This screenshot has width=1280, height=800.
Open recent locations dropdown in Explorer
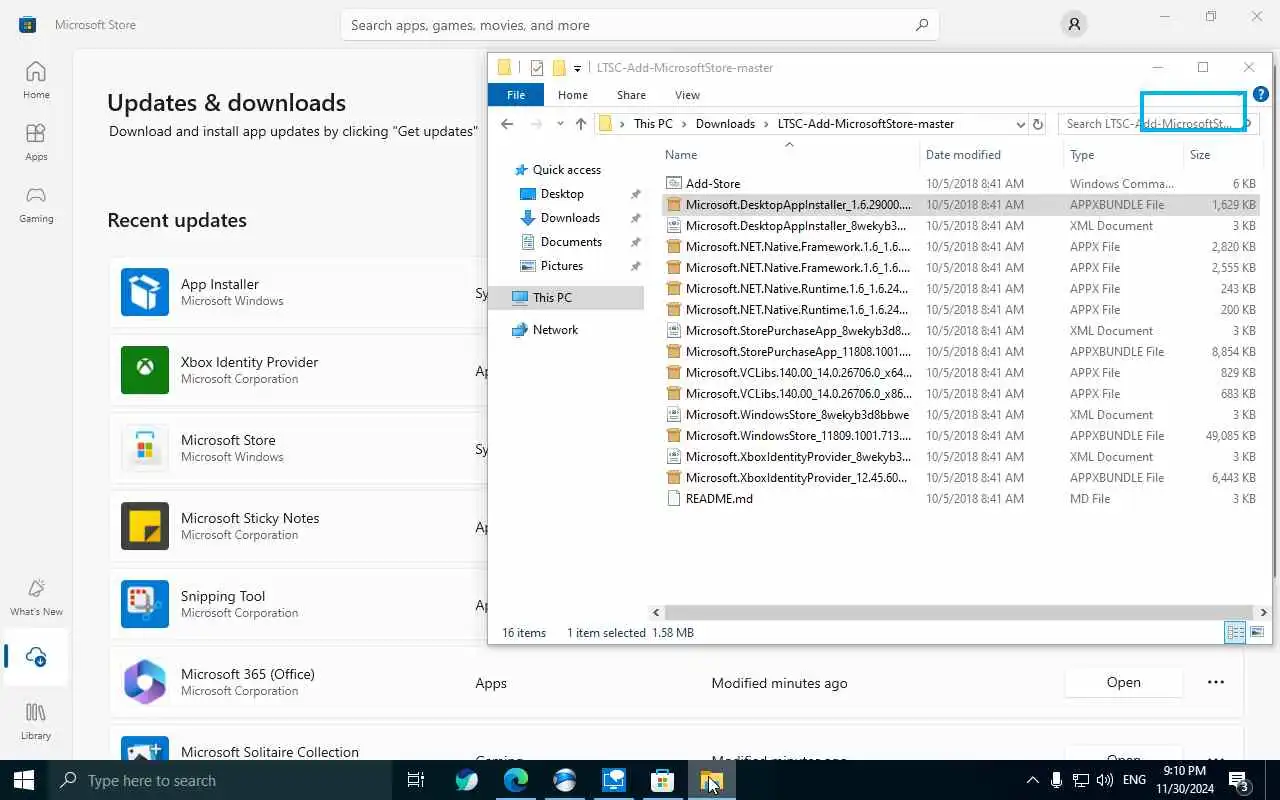(x=559, y=124)
